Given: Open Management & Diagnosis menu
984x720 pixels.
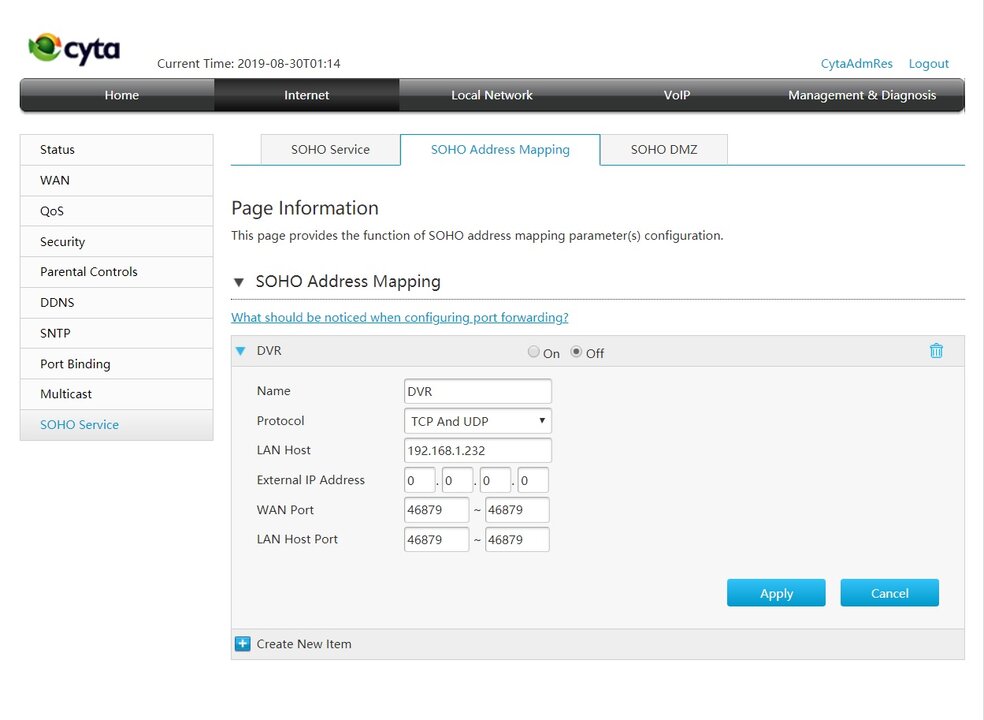Looking at the screenshot, I should tap(862, 95).
